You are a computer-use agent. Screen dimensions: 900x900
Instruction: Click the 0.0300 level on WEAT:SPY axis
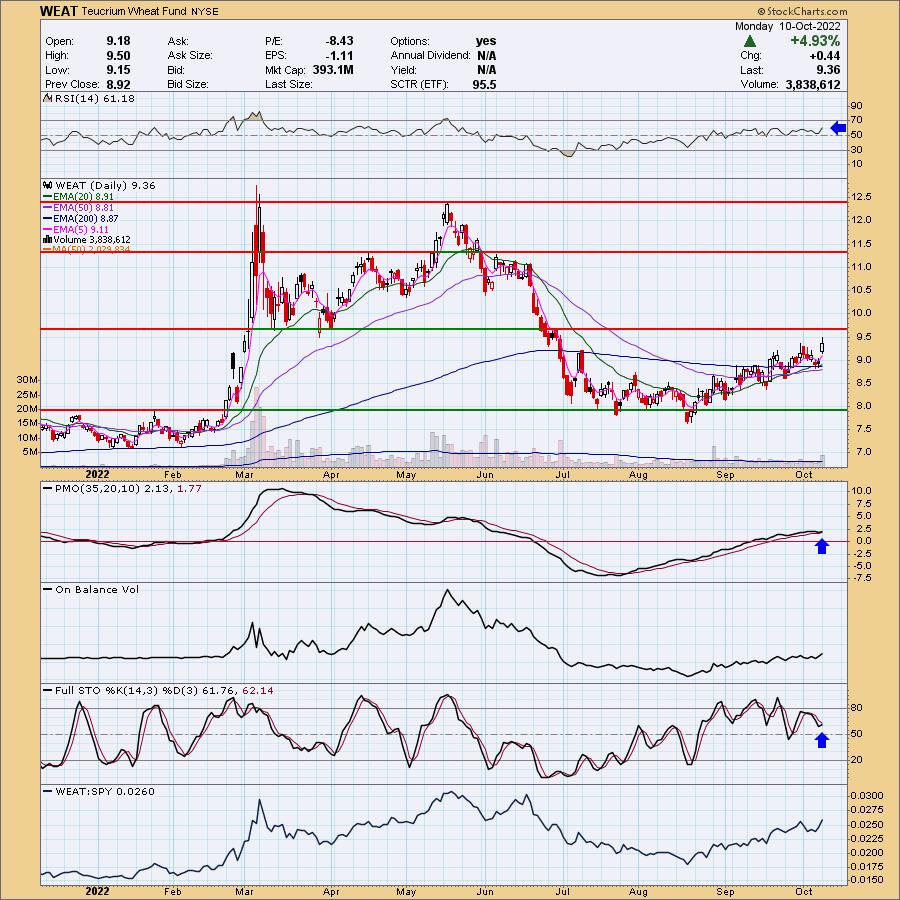867,796
